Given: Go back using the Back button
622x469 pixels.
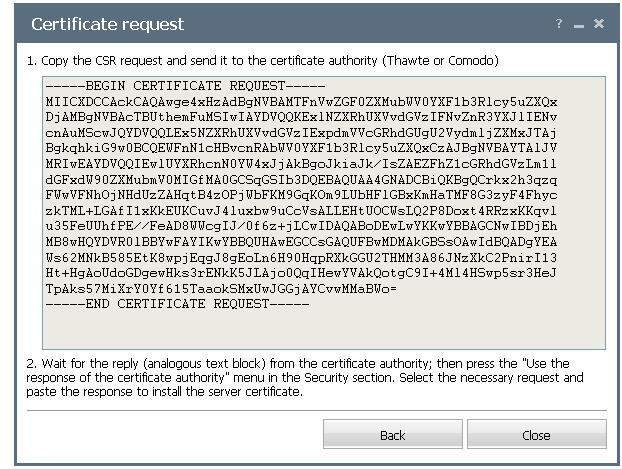Looking at the screenshot, I should [x=393, y=434].
